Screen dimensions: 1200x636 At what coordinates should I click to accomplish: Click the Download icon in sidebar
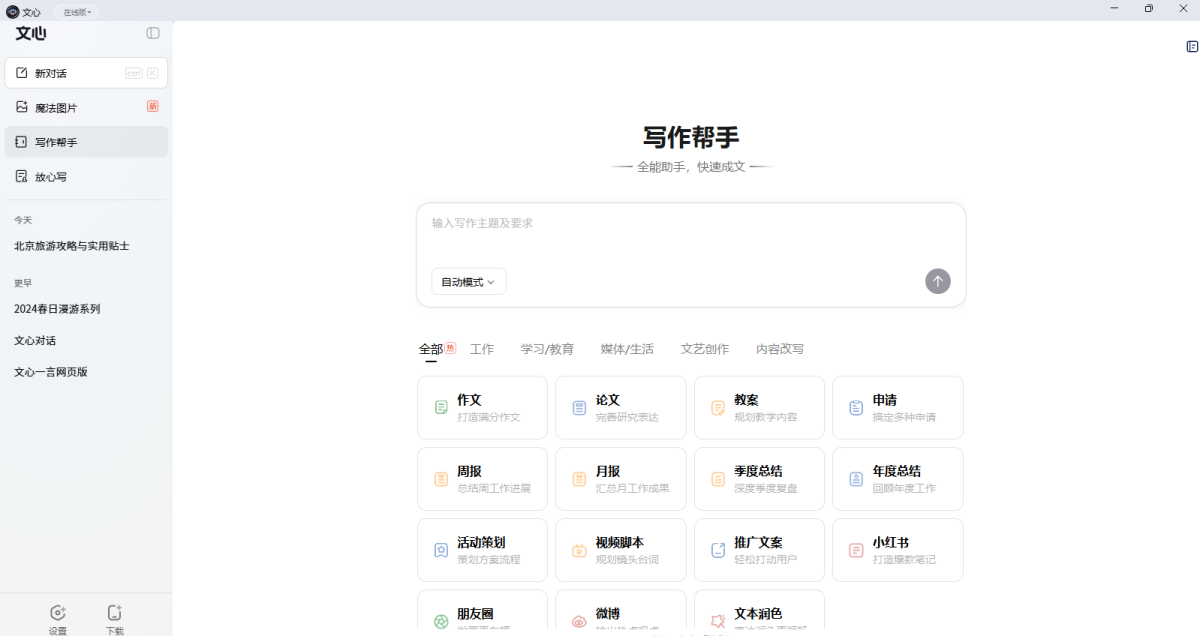click(115, 613)
